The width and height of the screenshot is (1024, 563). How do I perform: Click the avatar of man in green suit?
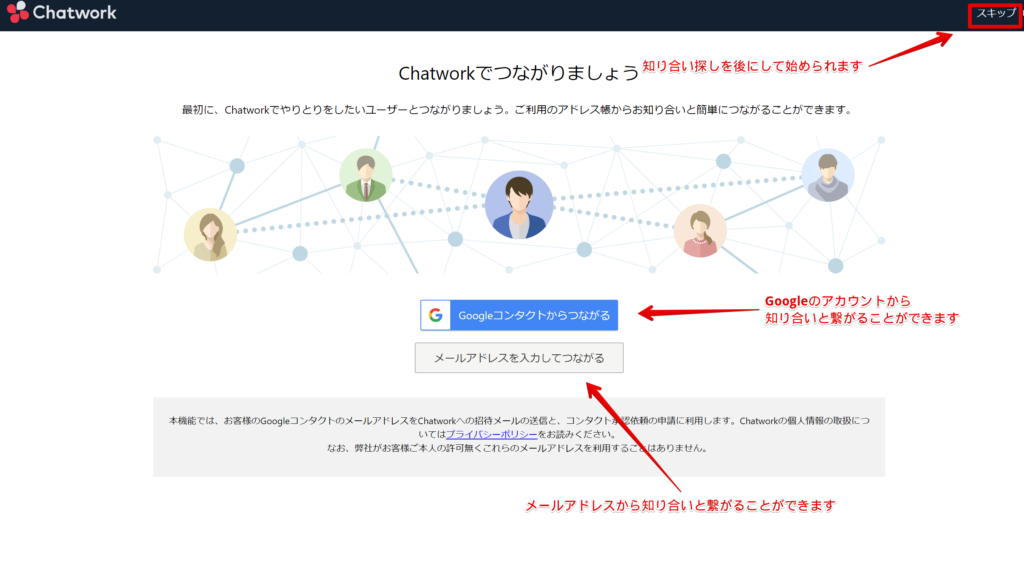tap(366, 175)
